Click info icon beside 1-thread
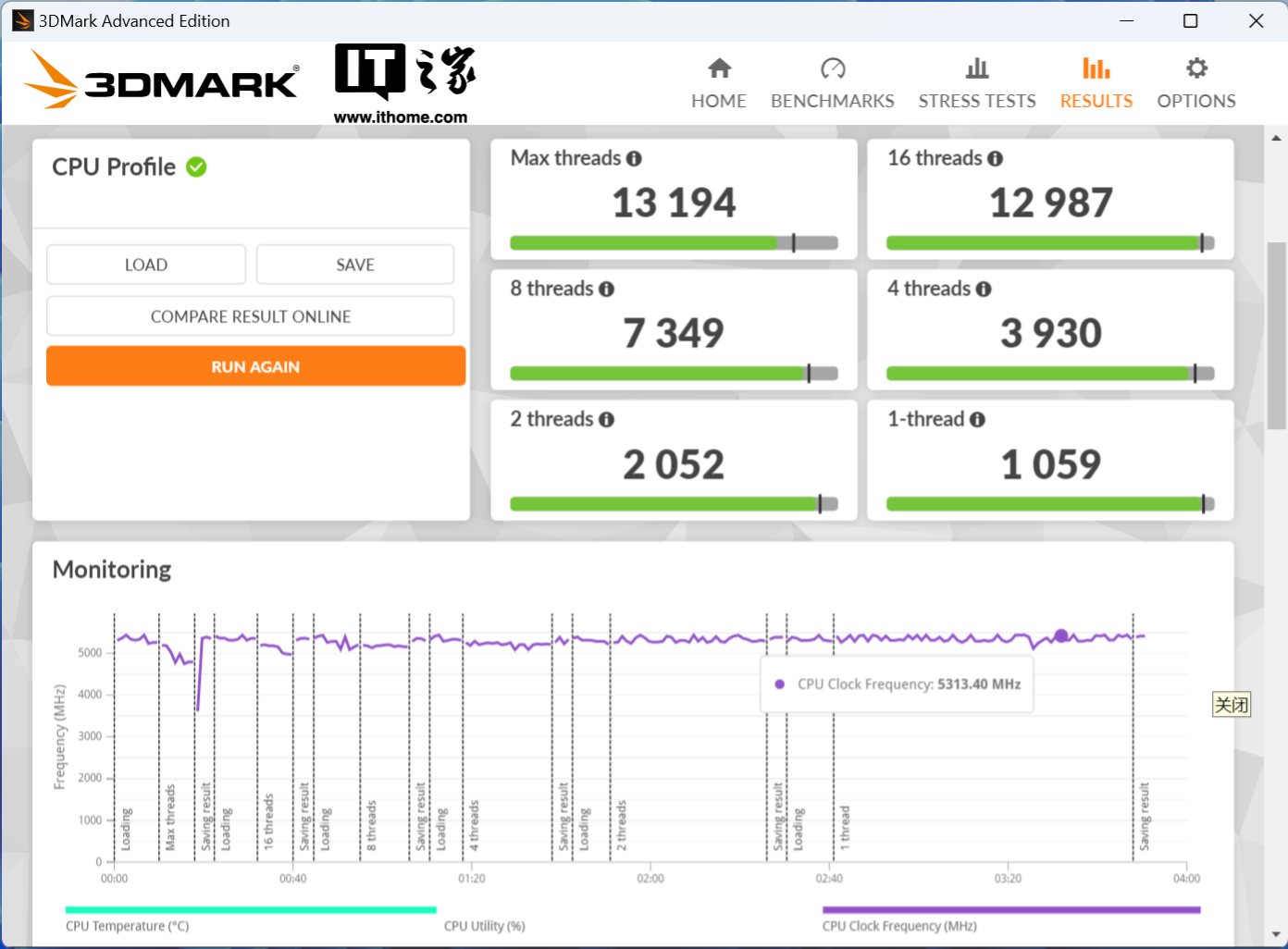Viewport: 1288px width, 949px height. click(x=977, y=420)
